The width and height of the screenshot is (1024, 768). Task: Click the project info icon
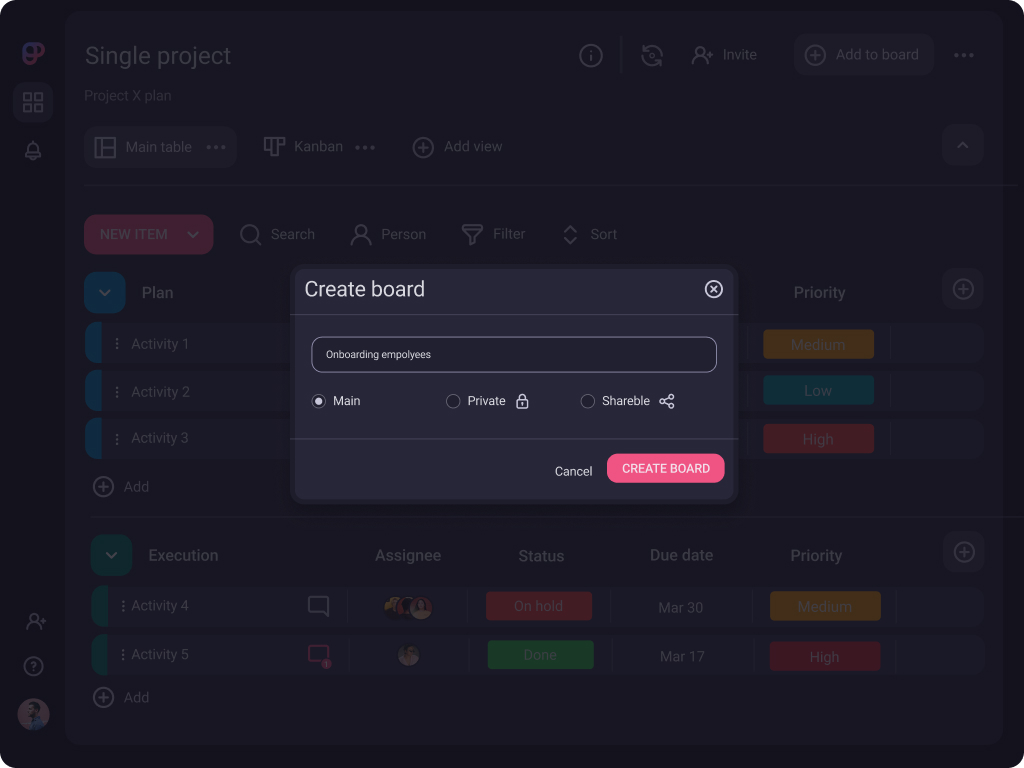click(591, 56)
